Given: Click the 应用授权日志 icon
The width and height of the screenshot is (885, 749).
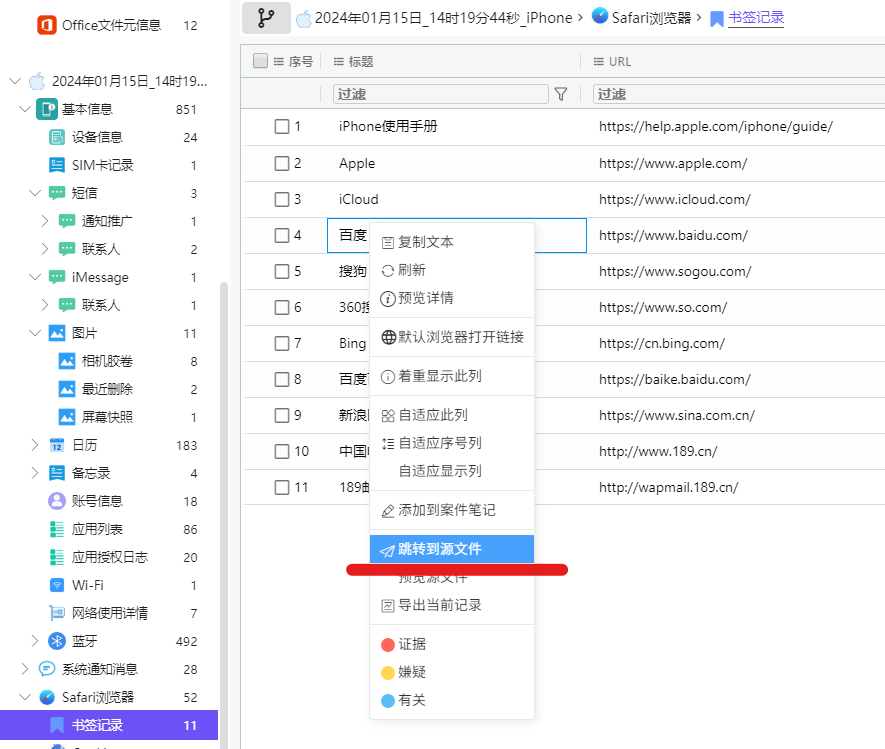Looking at the screenshot, I should 56,557.
